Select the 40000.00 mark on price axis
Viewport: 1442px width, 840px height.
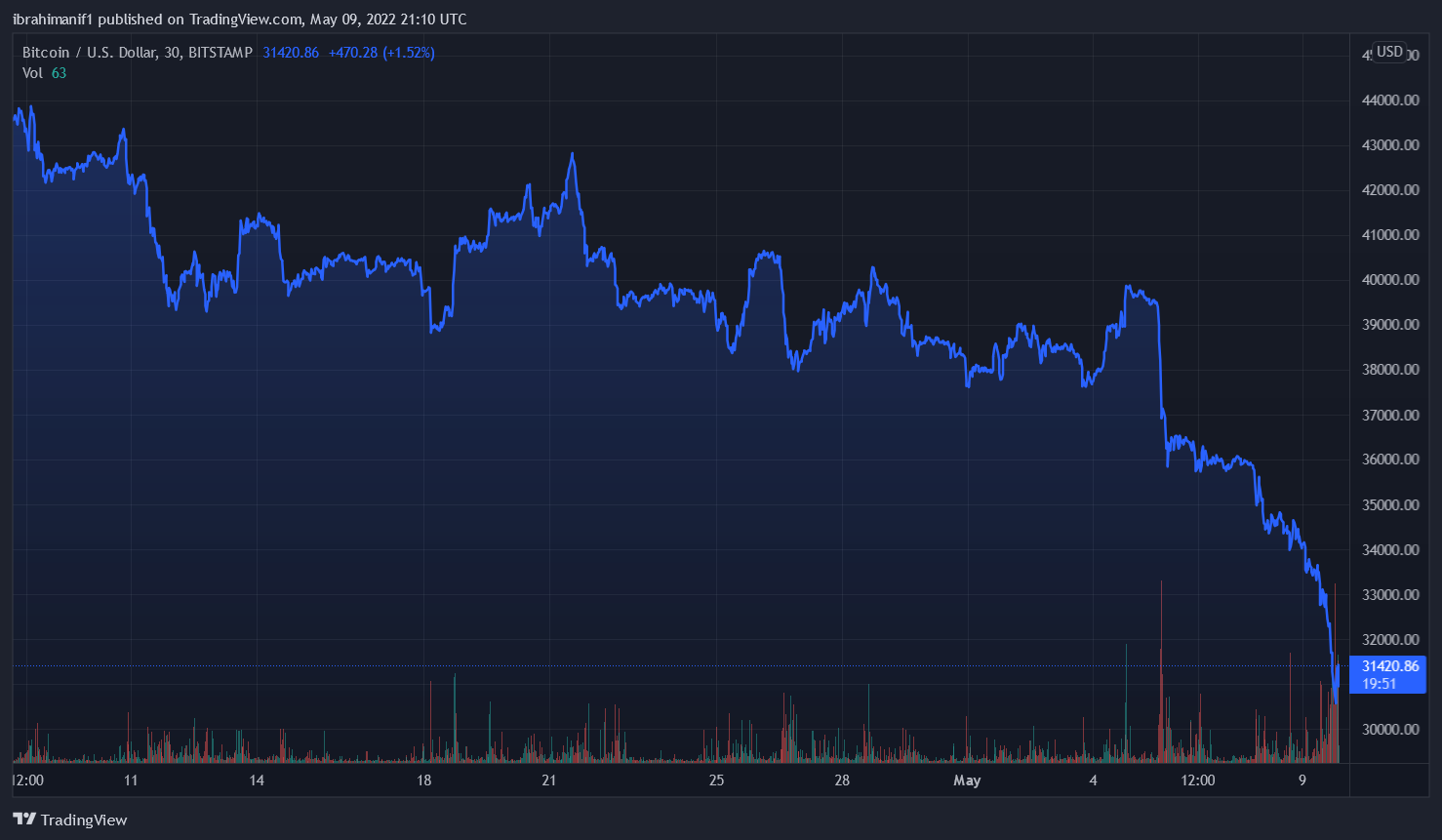coord(1390,280)
